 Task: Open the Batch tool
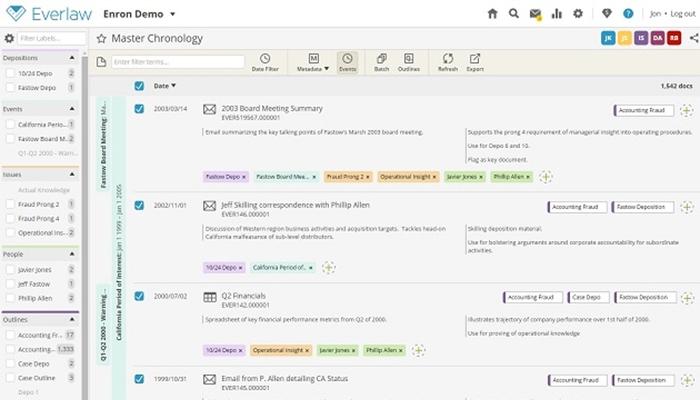click(382, 62)
